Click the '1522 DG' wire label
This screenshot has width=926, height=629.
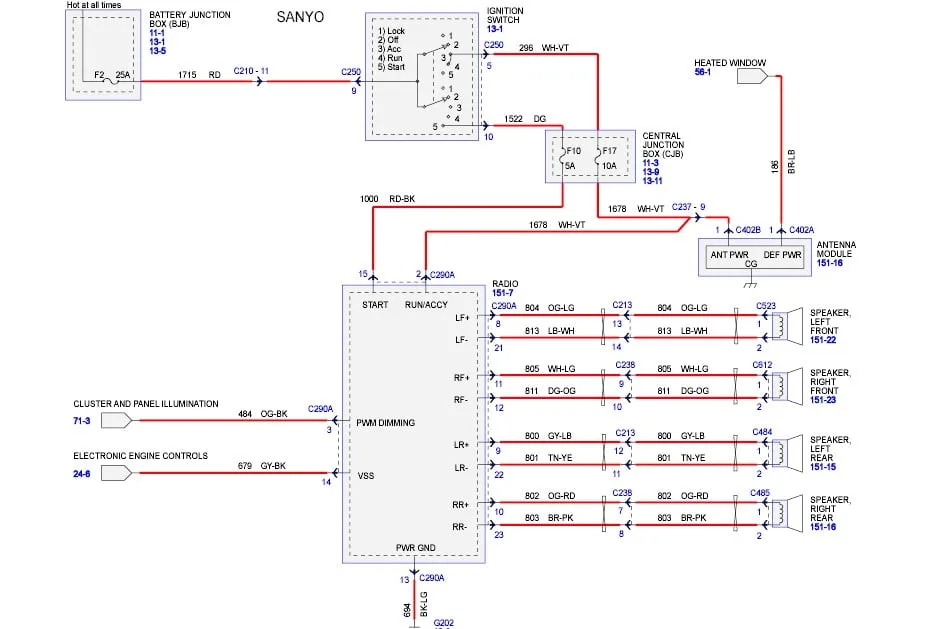point(524,119)
